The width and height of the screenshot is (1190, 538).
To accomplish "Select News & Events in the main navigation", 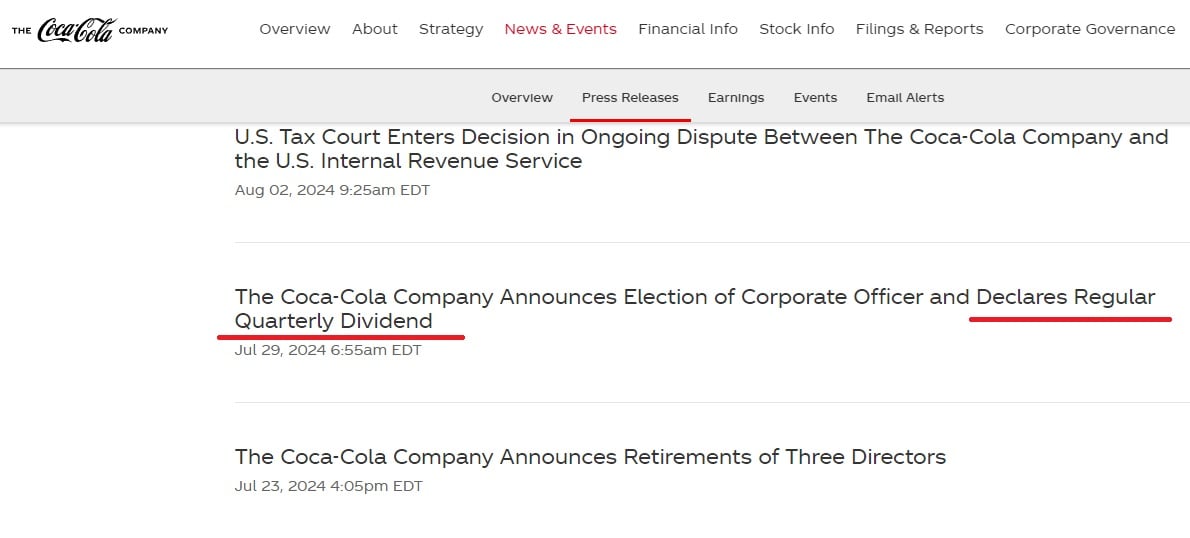I will 560,29.
